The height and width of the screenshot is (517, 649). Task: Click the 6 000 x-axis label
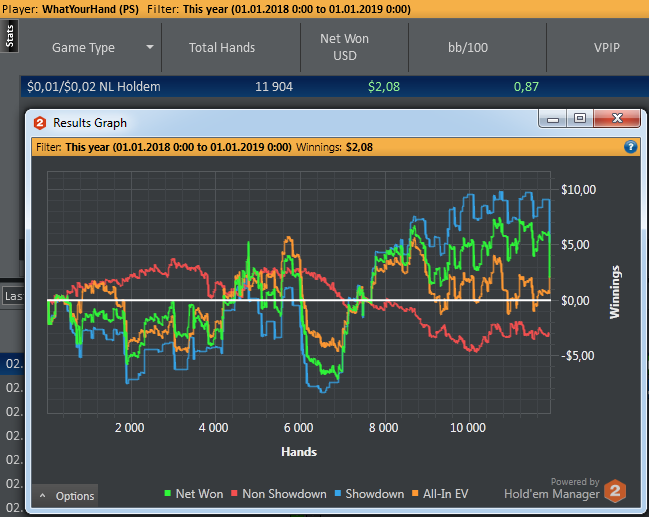pos(298,428)
